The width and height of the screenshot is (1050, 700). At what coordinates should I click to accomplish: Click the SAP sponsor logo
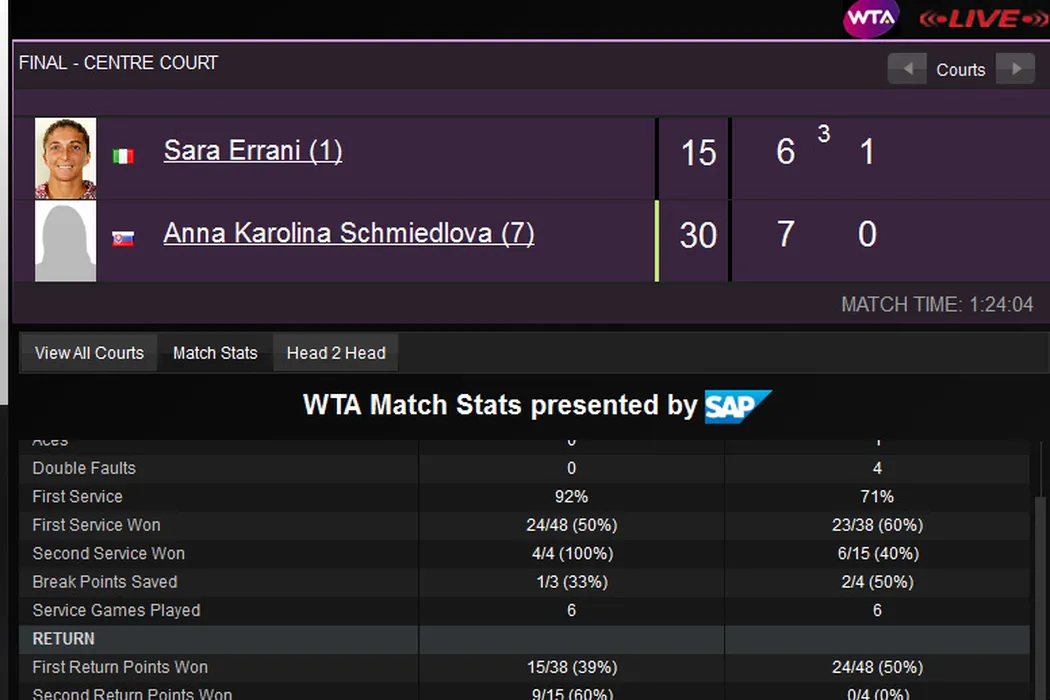pyautogui.click(x=738, y=406)
